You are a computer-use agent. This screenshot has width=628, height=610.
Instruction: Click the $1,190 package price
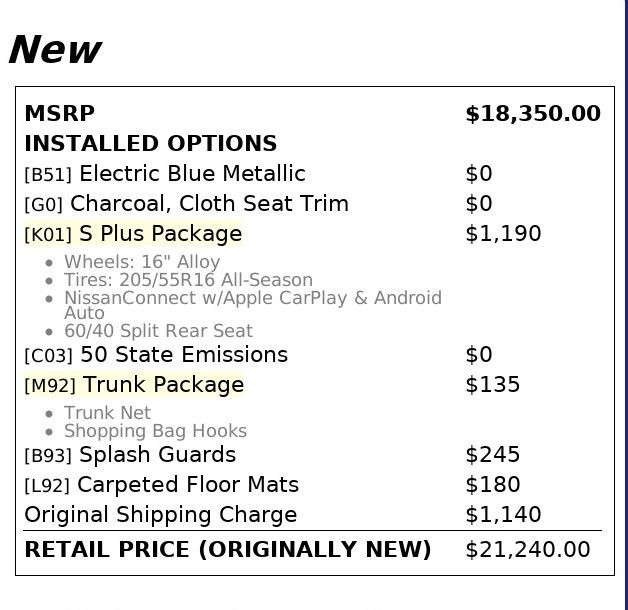(x=503, y=234)
